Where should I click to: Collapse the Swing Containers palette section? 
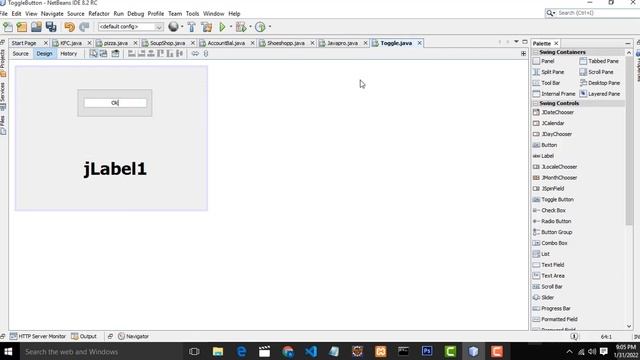coord(536,52)
